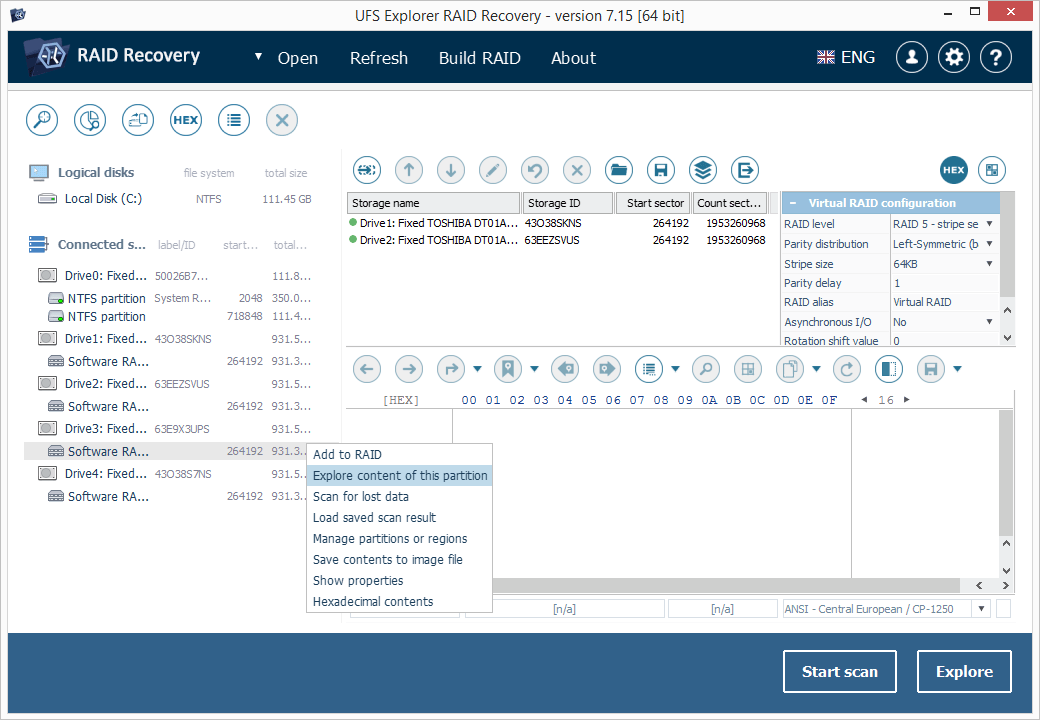1040x720 pixels.
Task: Switch language via ENG selector
Action: [x=846, y=58]
